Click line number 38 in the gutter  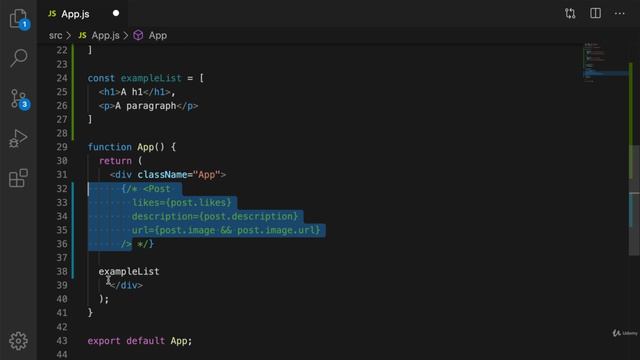pyautogui.click(x=62, y=271)
